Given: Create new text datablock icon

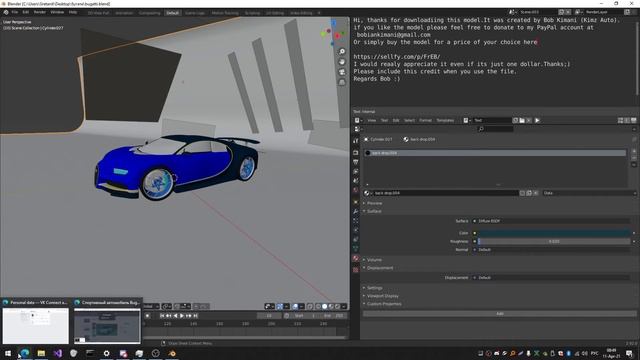Looking at the screenshot, I should 516,120.
